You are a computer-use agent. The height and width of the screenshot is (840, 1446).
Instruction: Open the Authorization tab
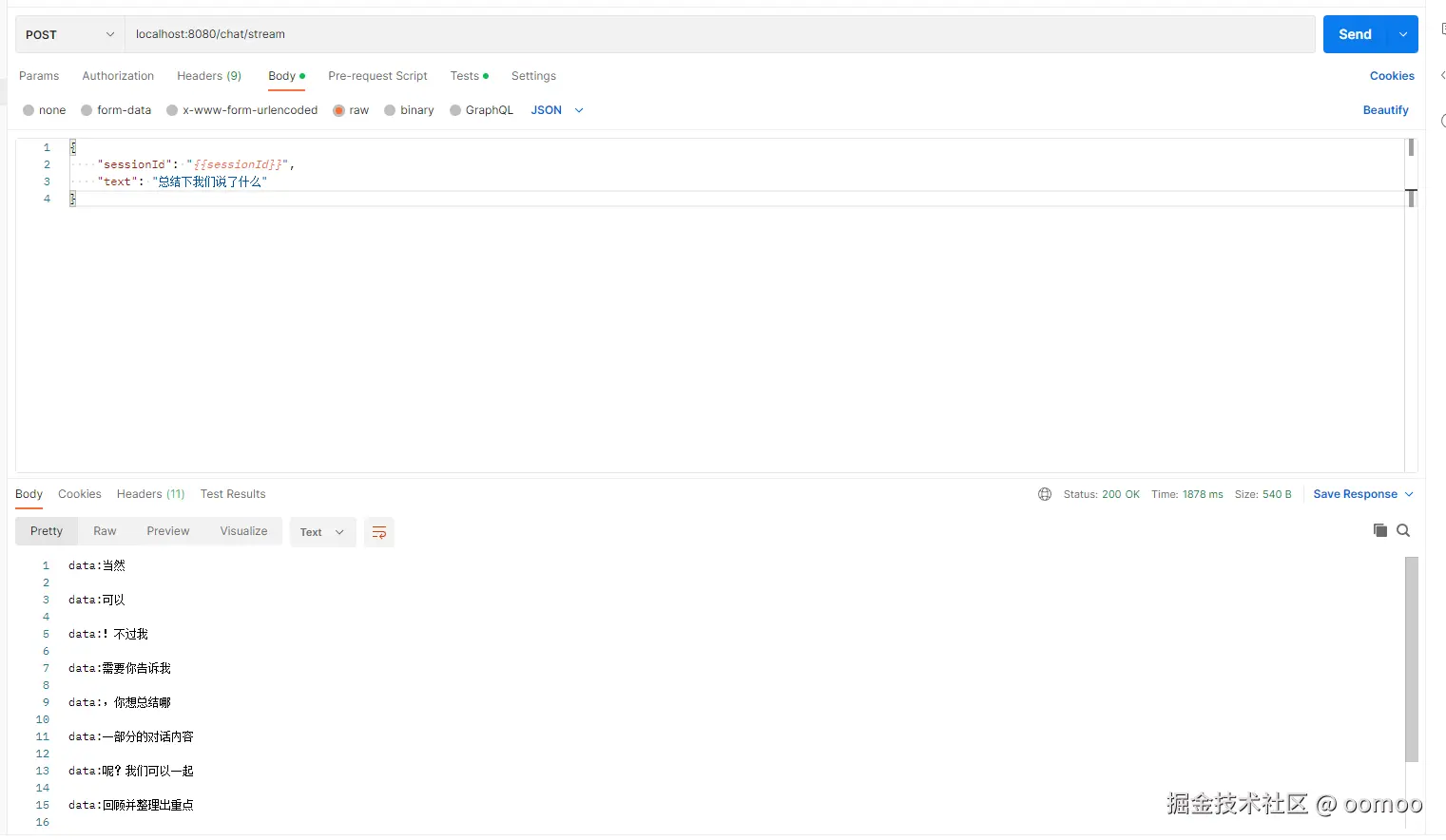click(118, 76)
